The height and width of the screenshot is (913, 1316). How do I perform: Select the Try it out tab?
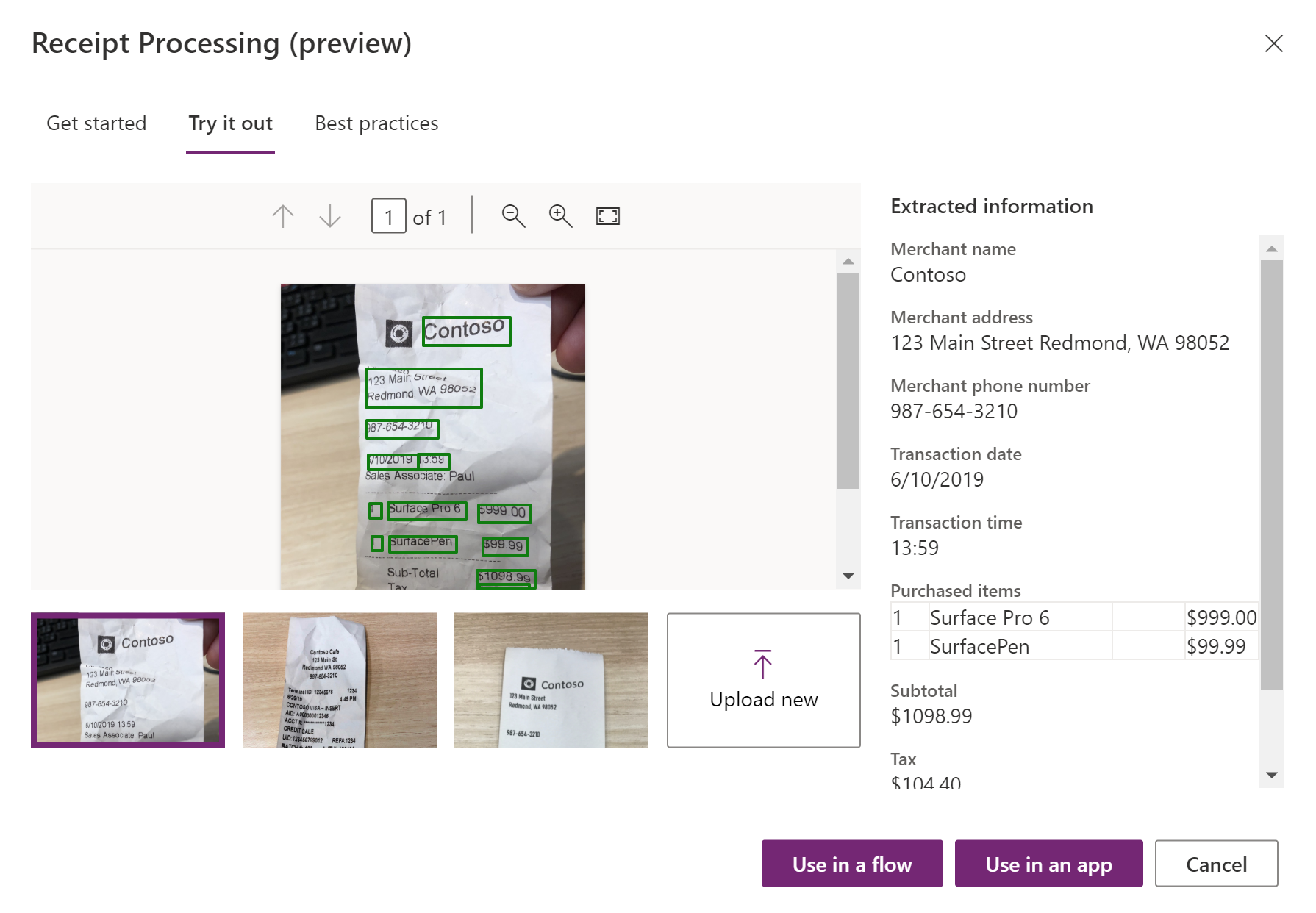point(230,123)
